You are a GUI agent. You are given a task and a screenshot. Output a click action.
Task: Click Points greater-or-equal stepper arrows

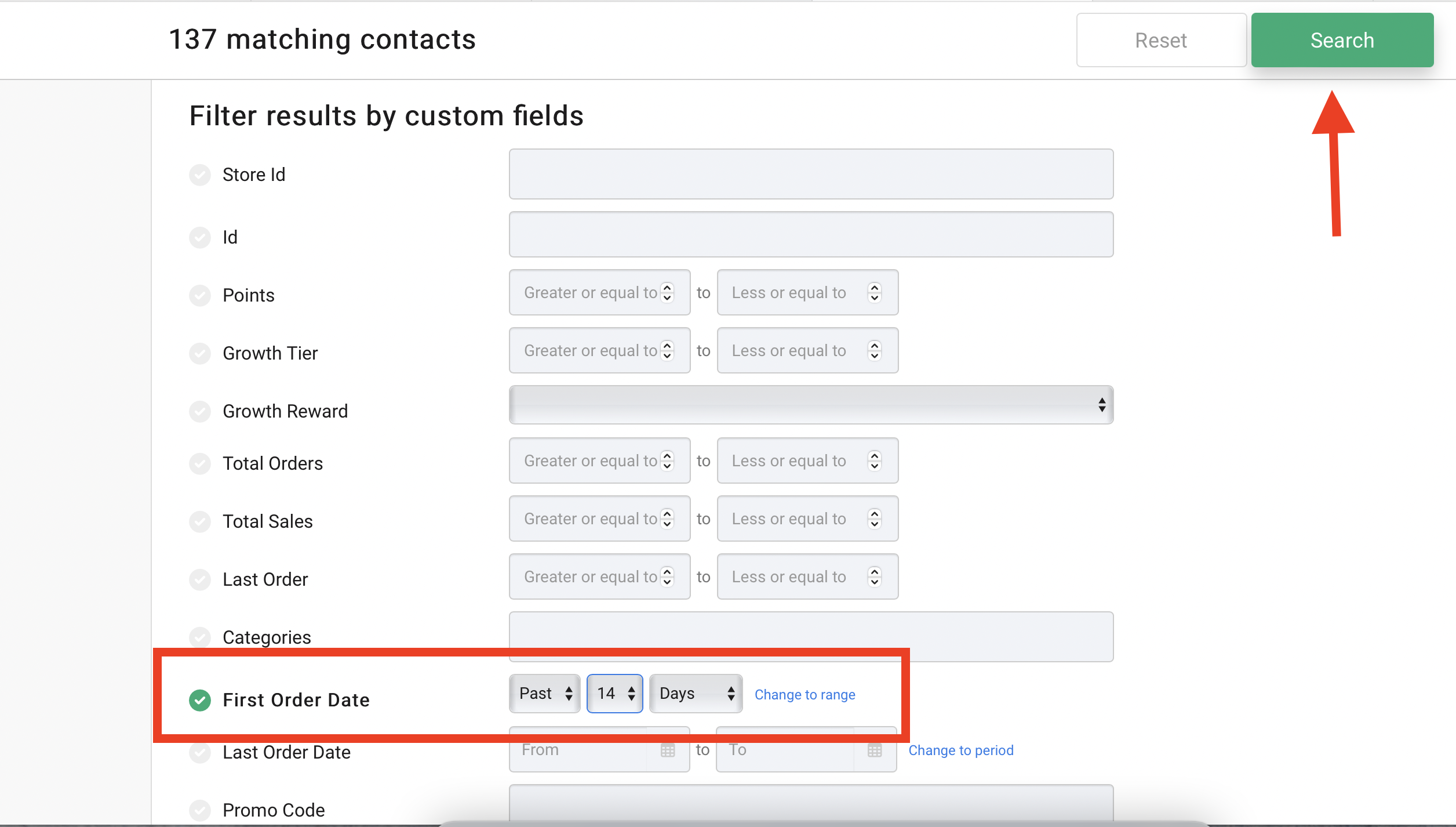667,292
